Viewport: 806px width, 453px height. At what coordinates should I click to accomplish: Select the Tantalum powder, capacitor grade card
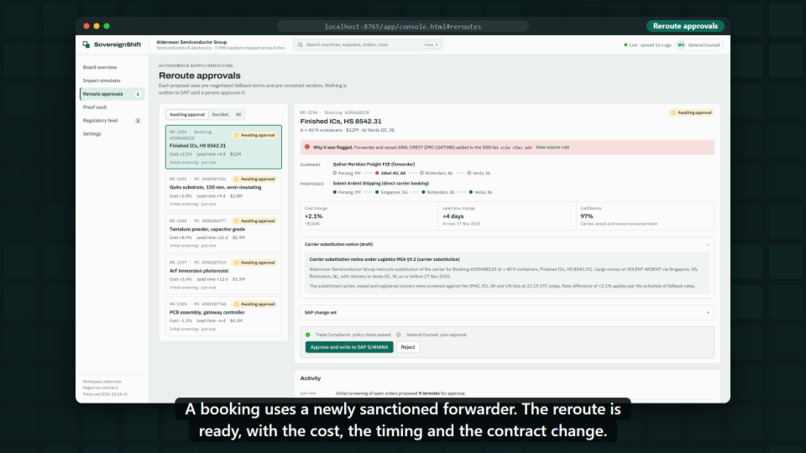click(224, 232)
